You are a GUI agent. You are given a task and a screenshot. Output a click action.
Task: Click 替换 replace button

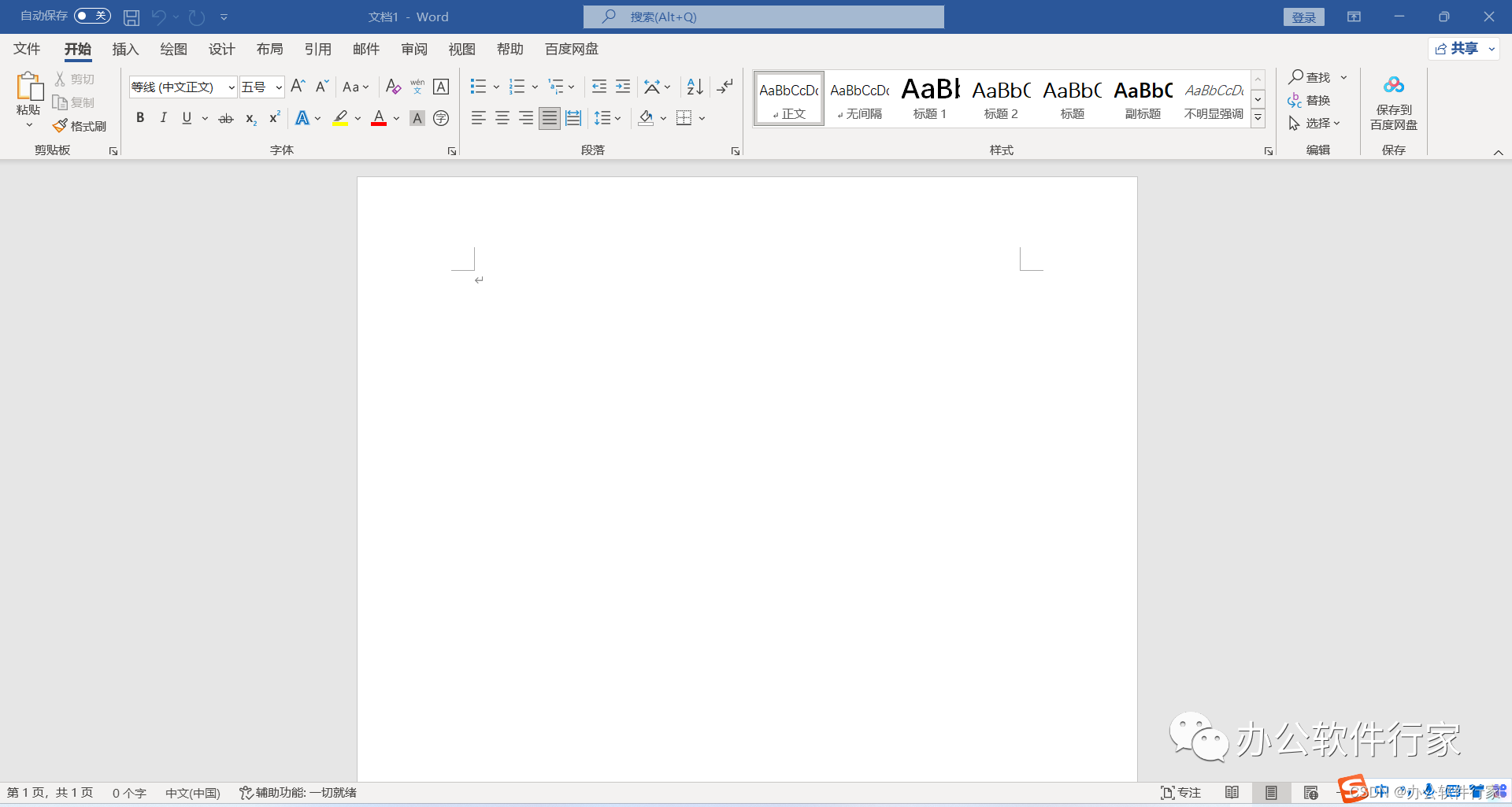[1310, 100]
